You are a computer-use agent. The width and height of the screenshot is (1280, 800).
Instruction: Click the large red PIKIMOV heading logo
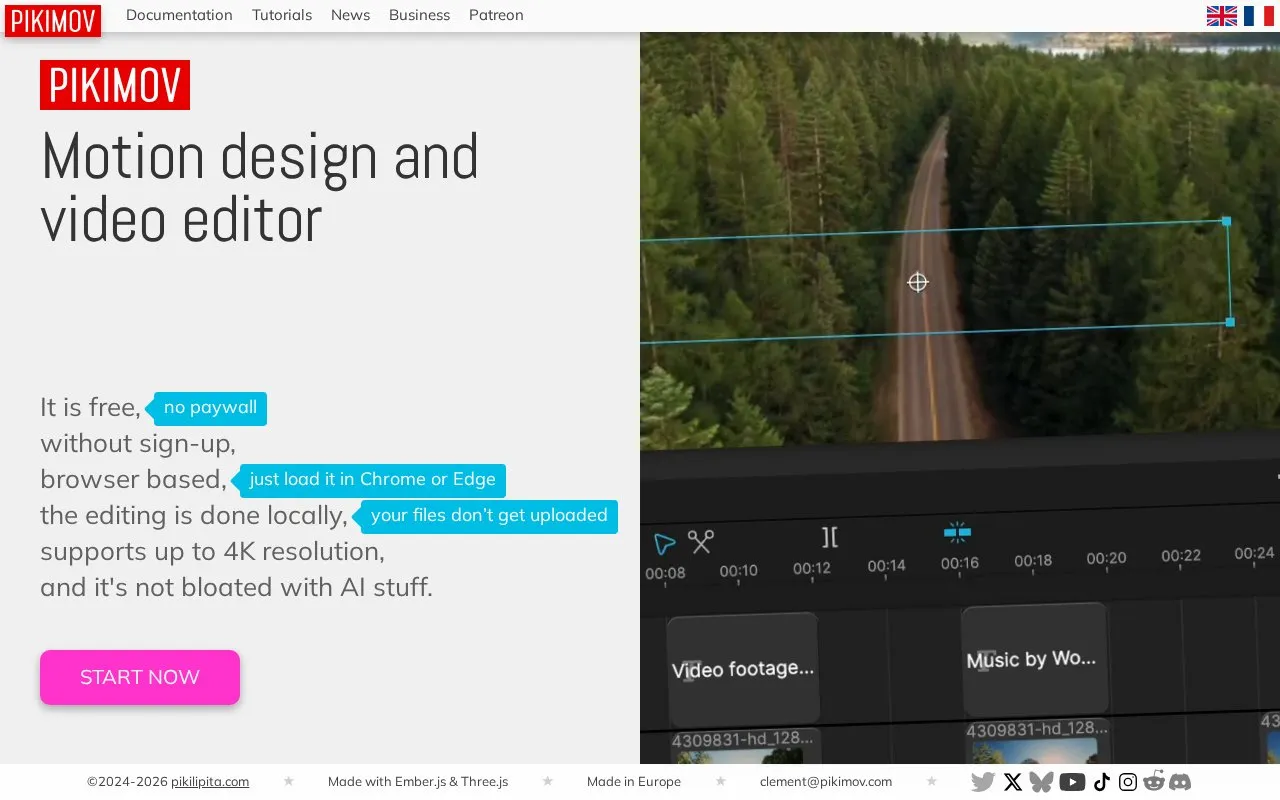115,85
